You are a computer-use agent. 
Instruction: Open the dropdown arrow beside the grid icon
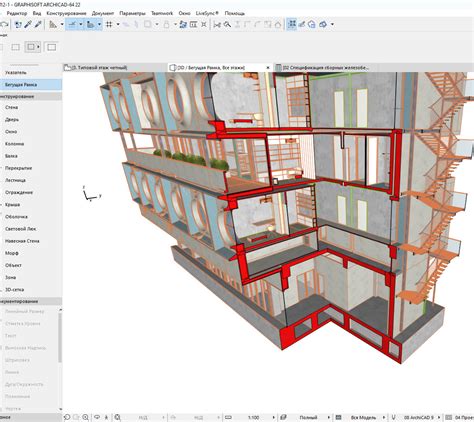pos(118,24)
